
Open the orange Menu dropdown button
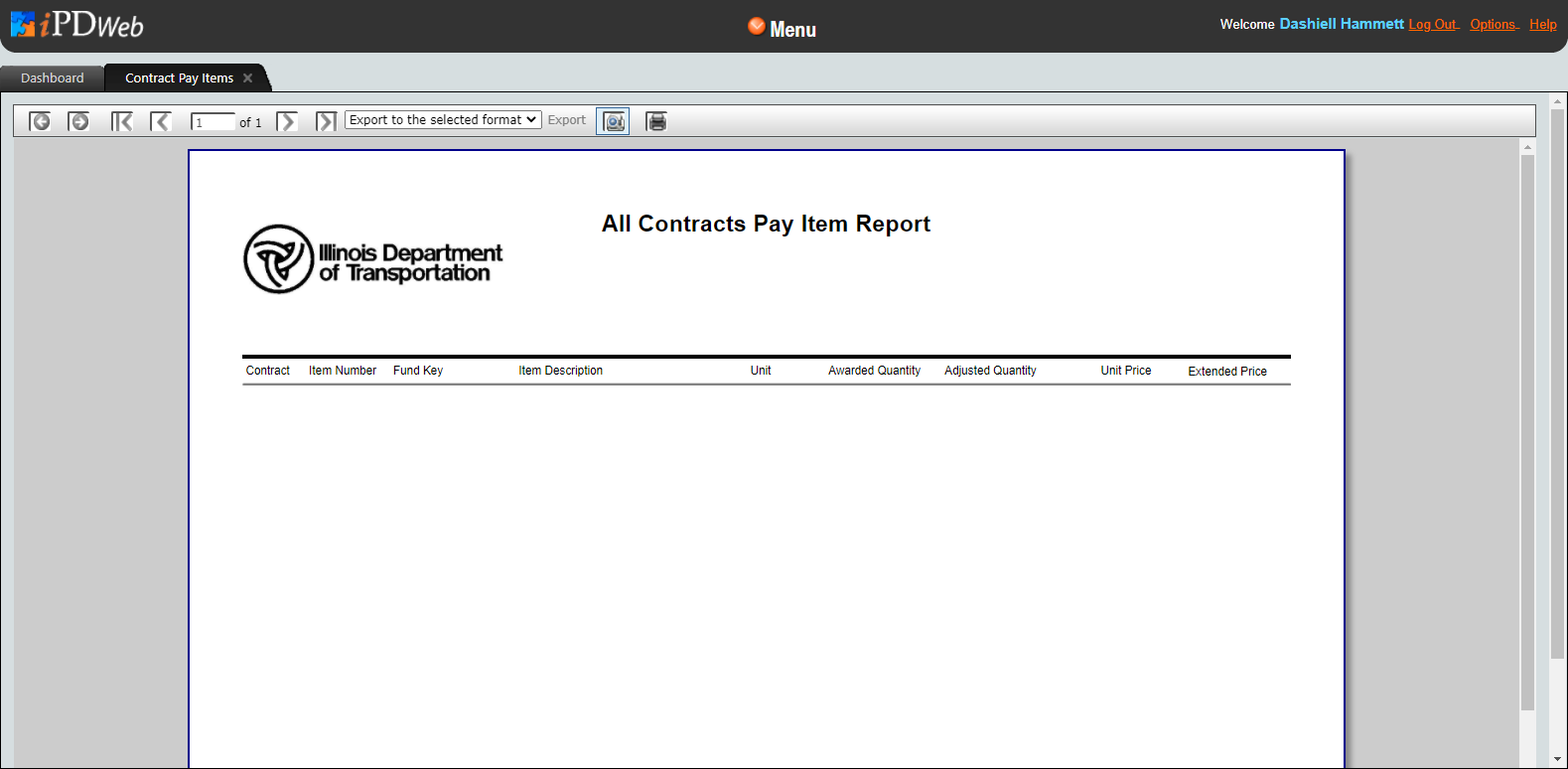[x=783, y=29]
